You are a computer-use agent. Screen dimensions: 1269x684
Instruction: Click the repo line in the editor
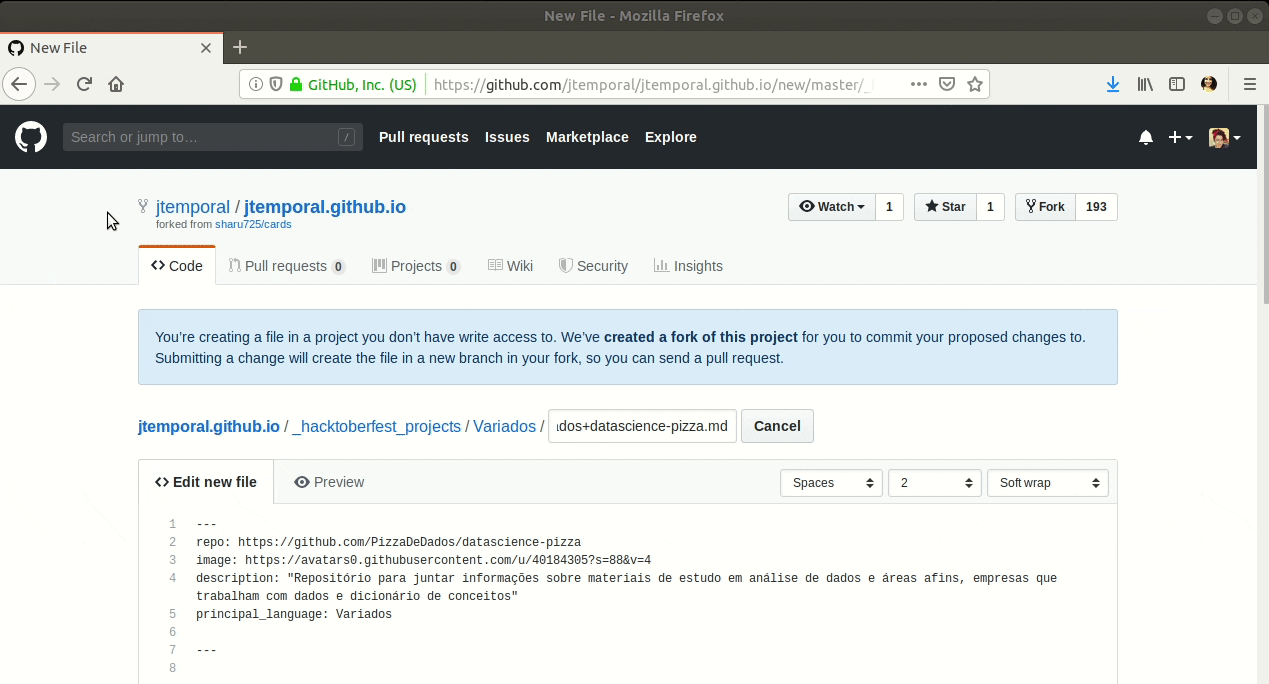pyautogui.click(x=388, y=542)
